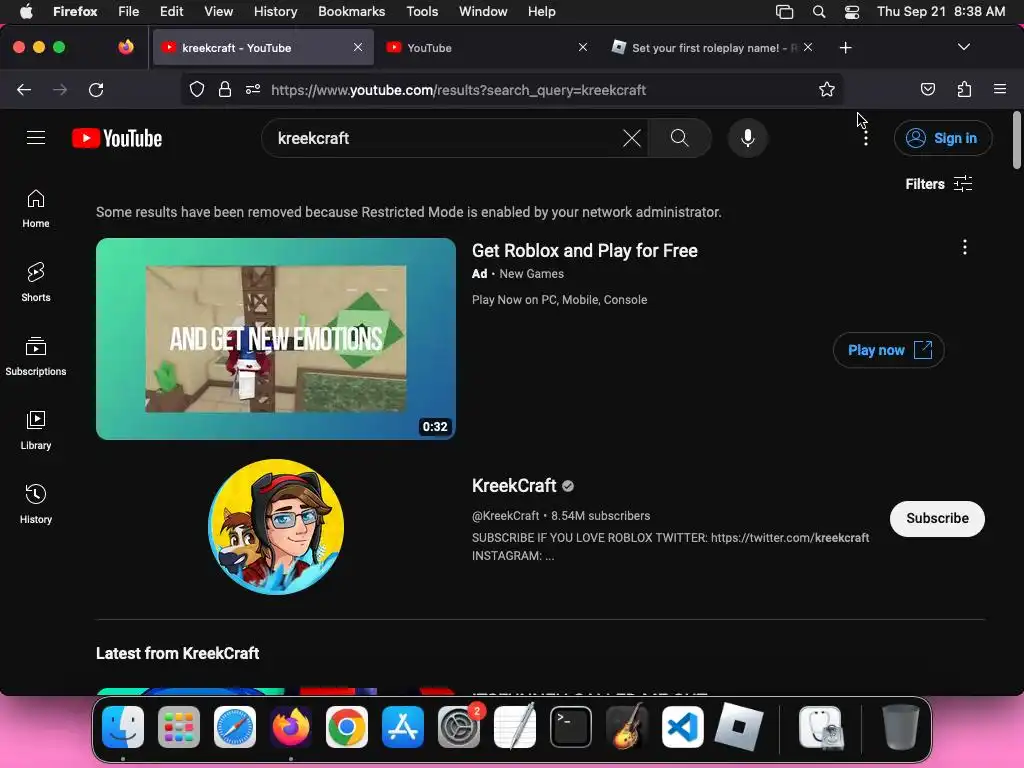This screenshot has width=1024, height=768.
Task: Open Shorts in the sidebar
Action: (x=36, y=282)
